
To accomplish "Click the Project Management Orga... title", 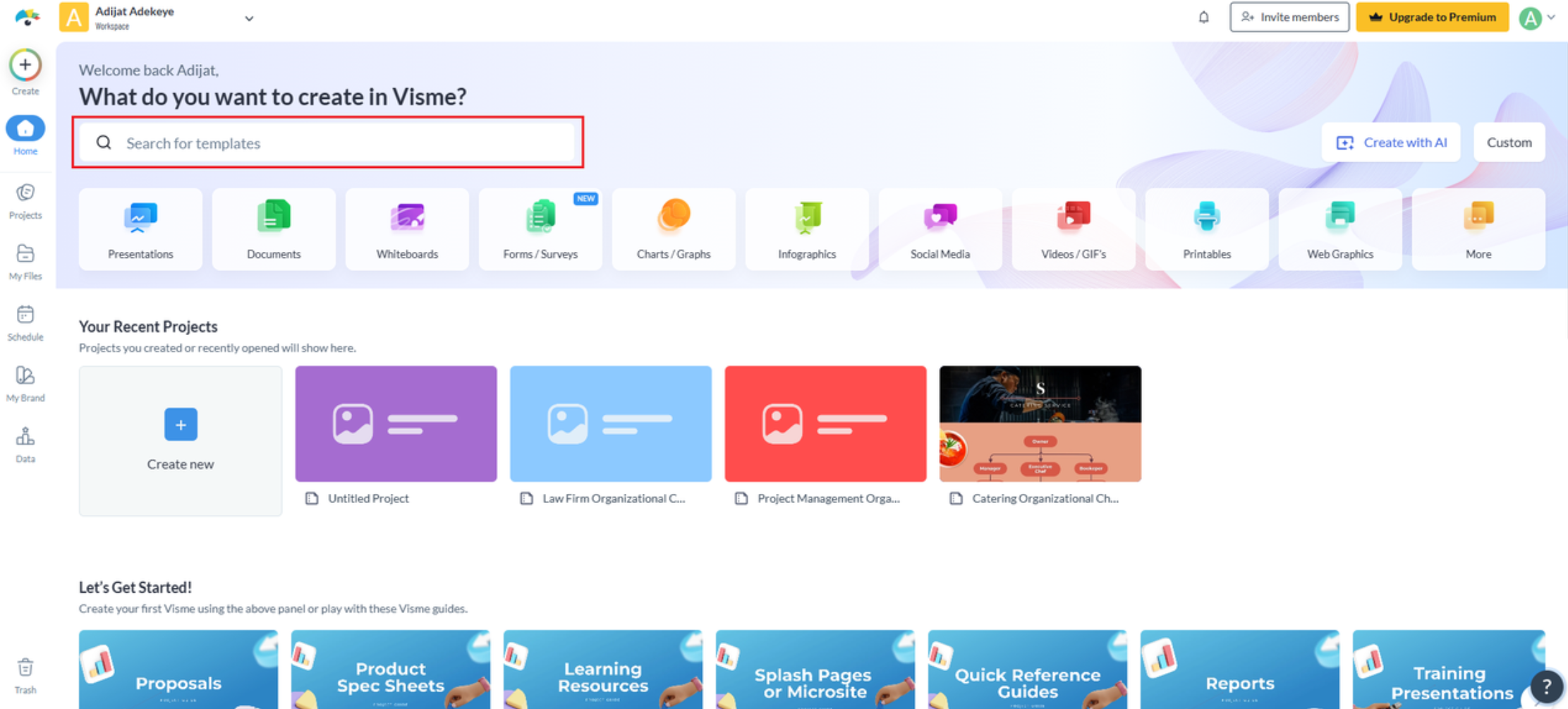I will pyautogui.click(x=829, y=498).
